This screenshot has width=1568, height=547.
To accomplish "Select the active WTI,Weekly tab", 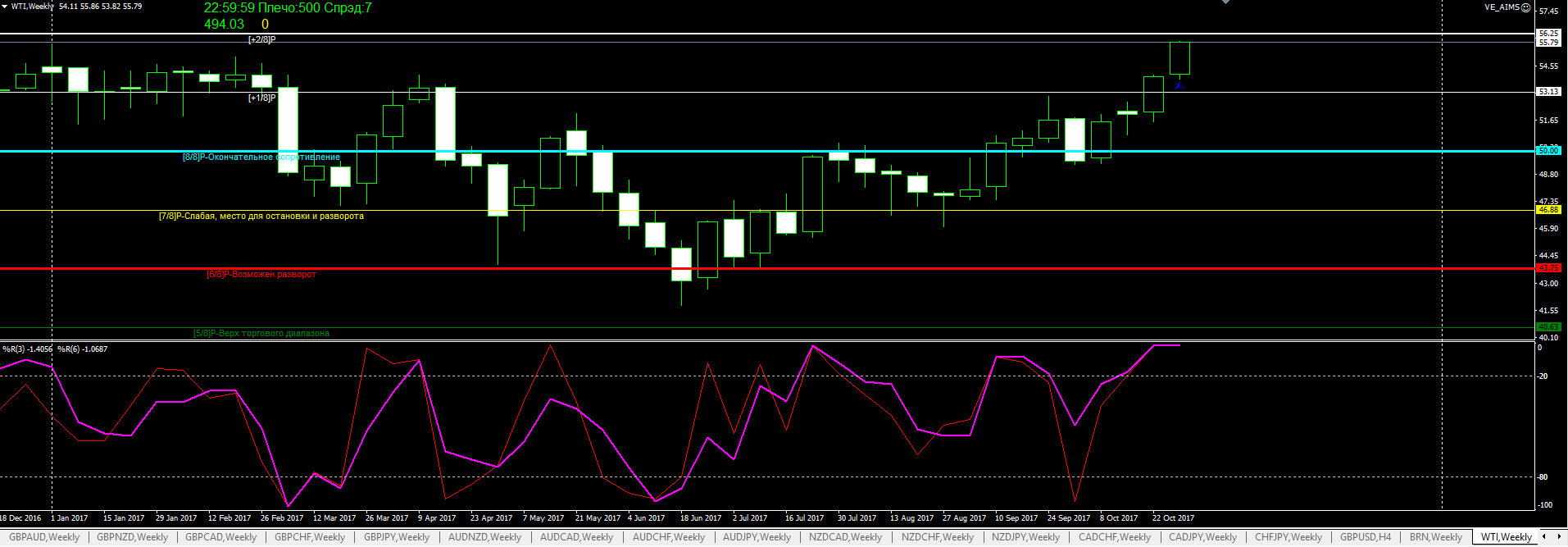I will coord(1507,537).
